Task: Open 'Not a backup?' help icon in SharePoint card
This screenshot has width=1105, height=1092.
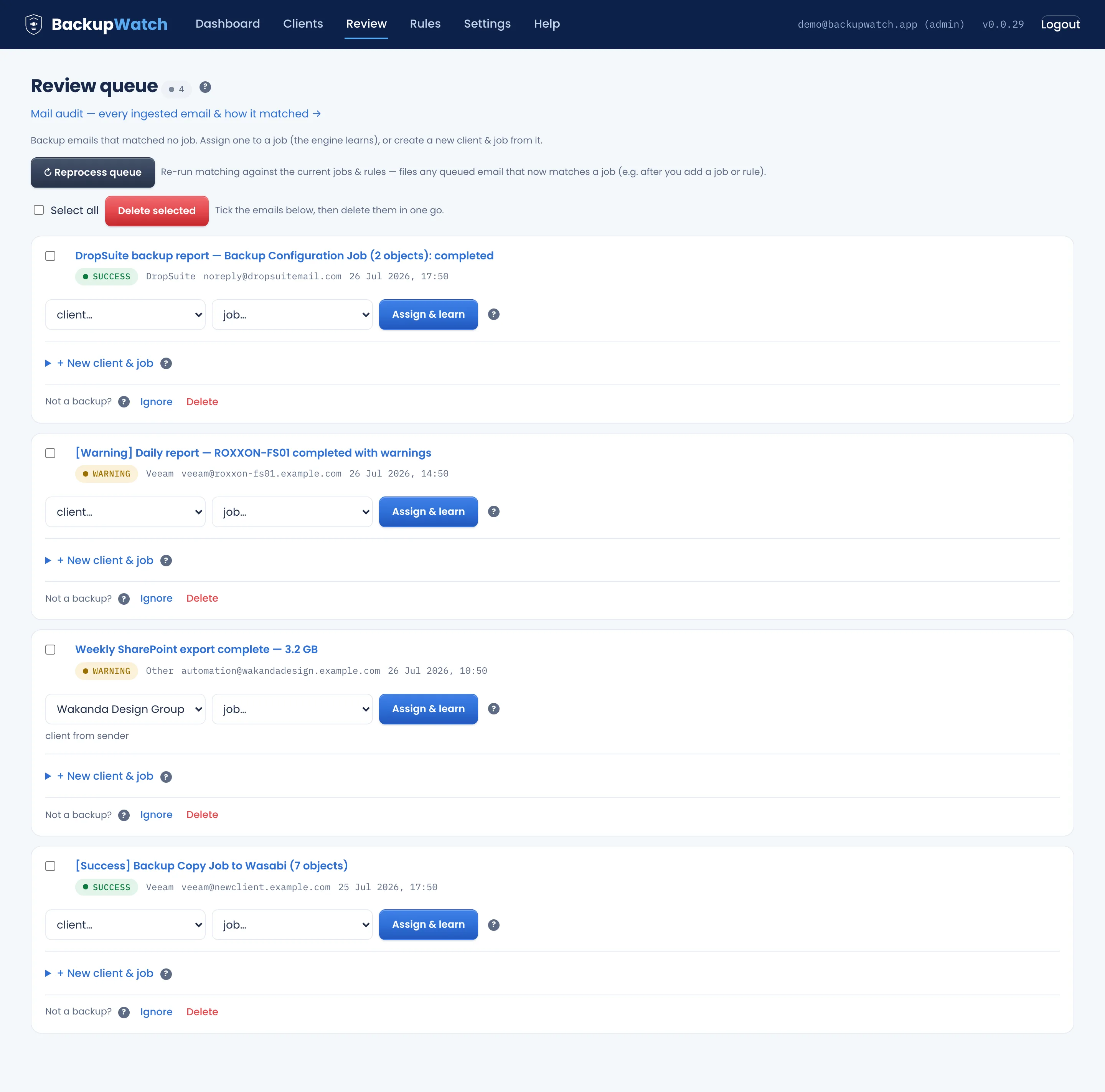Action: (124, 815)
